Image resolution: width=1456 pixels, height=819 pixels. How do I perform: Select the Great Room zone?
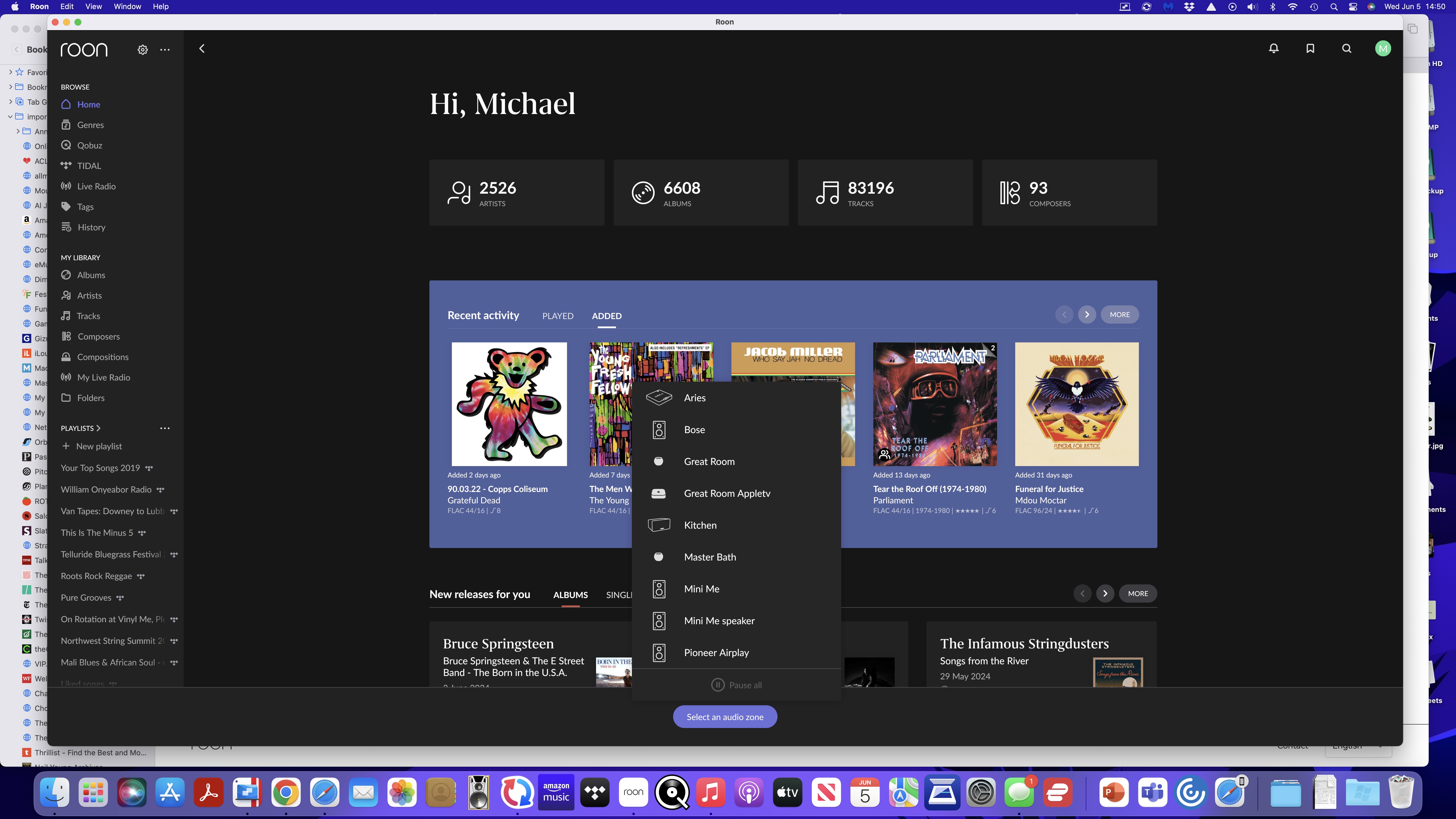click(x=736, y=461)
